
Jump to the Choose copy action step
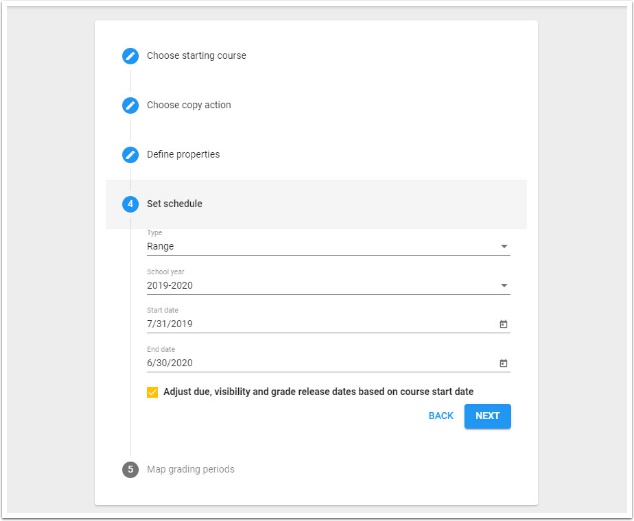pyautogui.click(x=189, y=105)
